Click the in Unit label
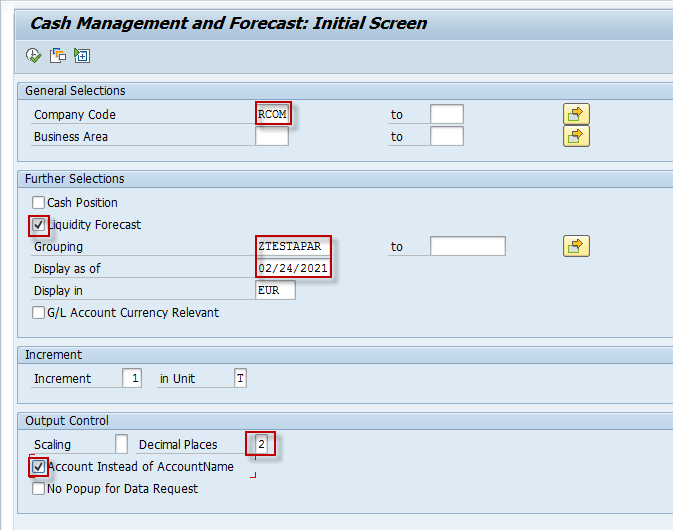The height and width of the screenshot is (530, 673). pyautogui.click(x=177, y=379)
